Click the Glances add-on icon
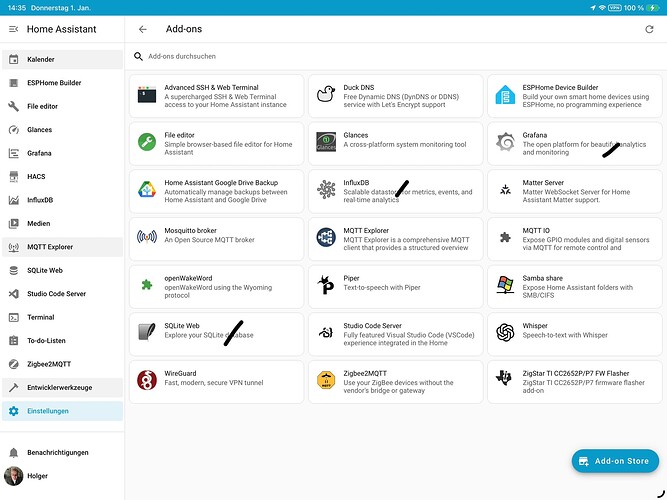Viewport: 667px width, 500px height. pos(326,142)
